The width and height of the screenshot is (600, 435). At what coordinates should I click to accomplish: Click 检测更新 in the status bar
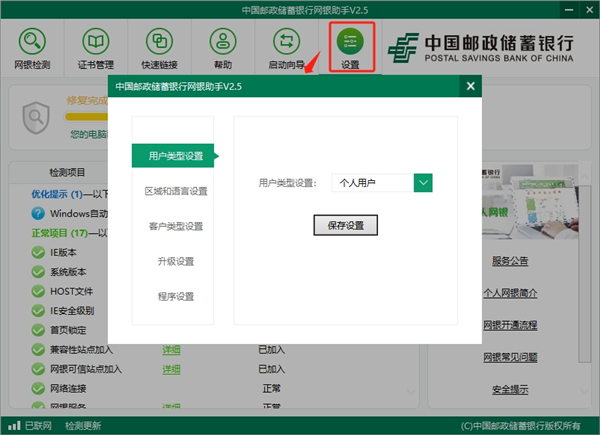[83, 425]
